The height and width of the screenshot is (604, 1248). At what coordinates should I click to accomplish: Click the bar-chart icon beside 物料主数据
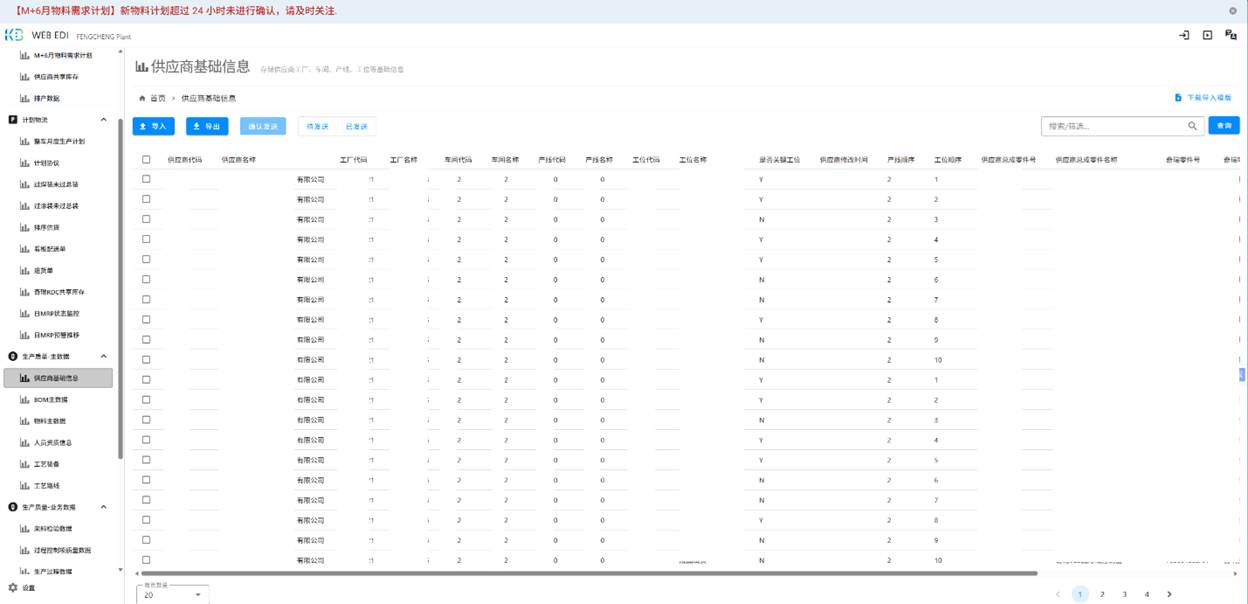pyautogui.click(x=24, y=421)
